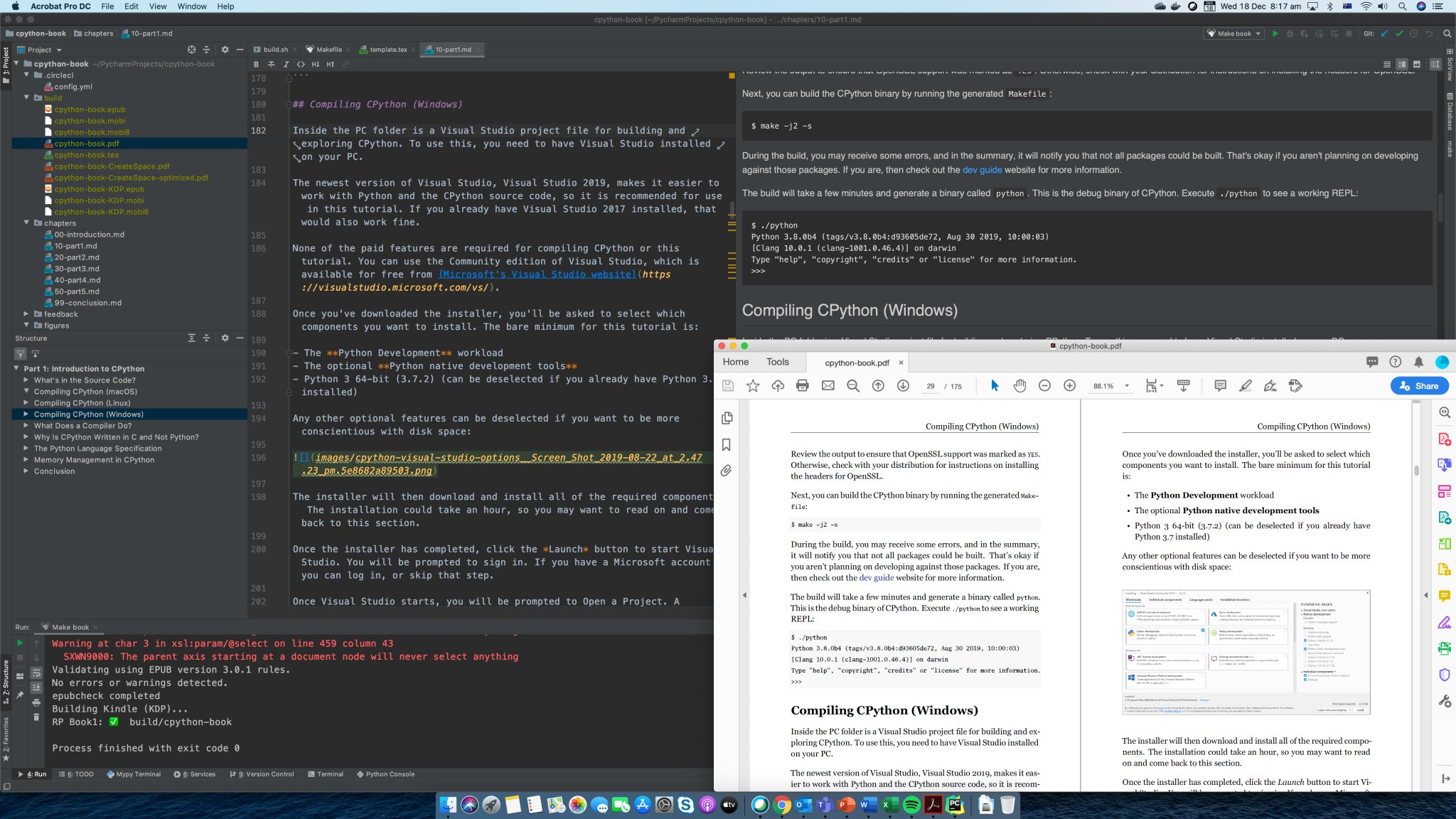Click 'dev guide' link in PDF page
The height and width of the screenshot is (819, 1456).
point(876,578)
